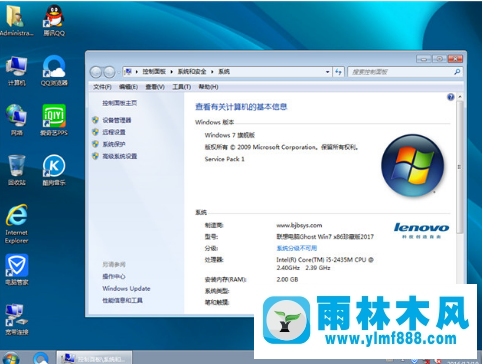Open the 工具(T) menu
Screen dimensions: 482x364
[181, 87]
